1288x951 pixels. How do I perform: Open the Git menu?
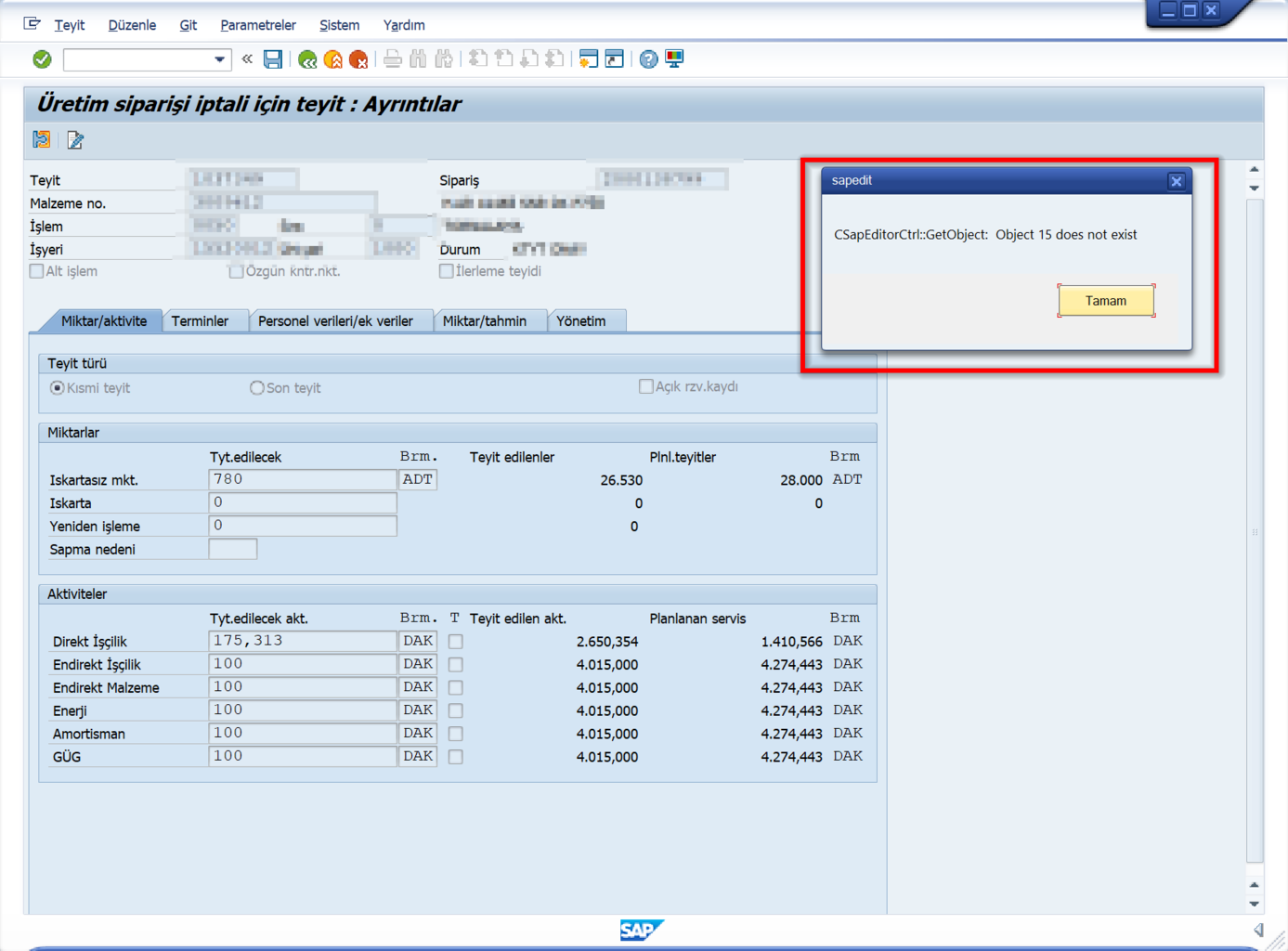189,25
